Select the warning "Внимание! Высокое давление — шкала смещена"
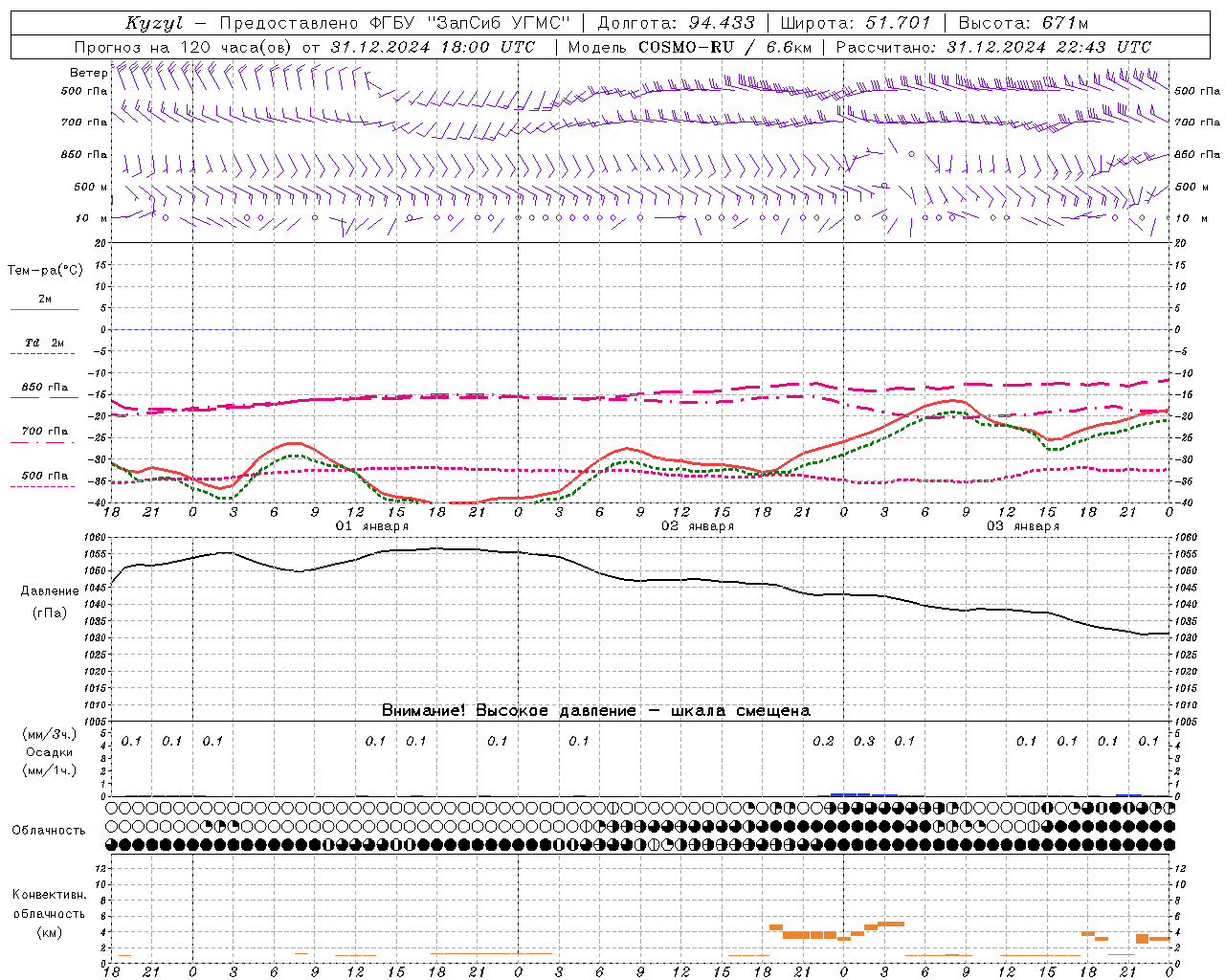This screenshot has width=1225, height=980. click(x=596, y=710)
